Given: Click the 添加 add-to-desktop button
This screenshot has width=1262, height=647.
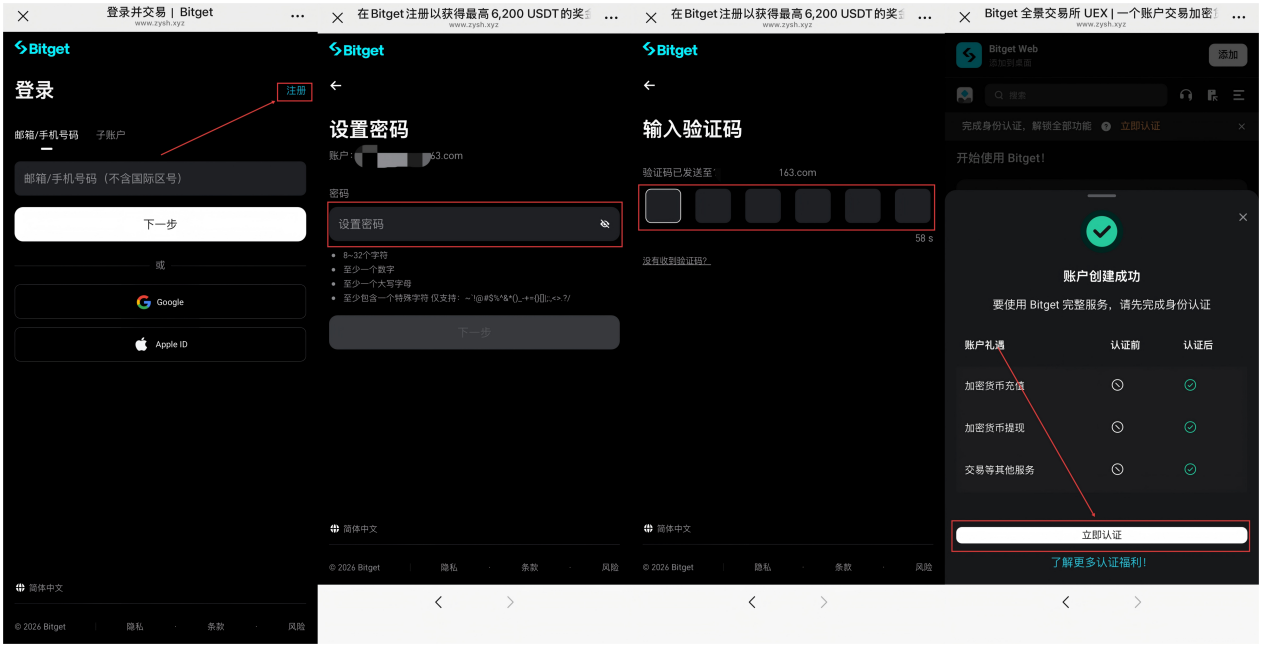Looking at the screenshot, I should (1228, 55).
